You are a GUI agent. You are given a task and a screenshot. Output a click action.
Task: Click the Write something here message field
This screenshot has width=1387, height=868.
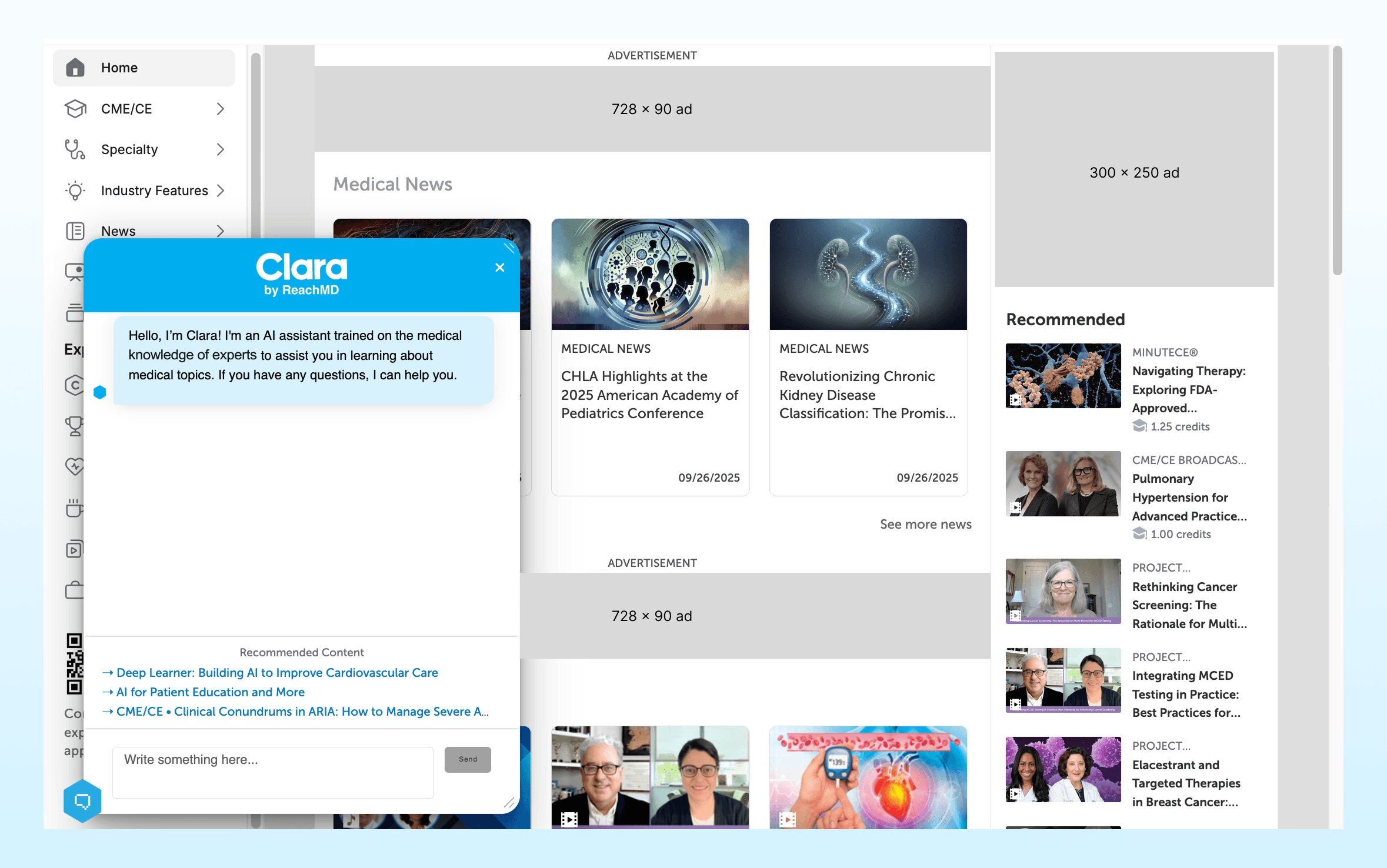[272, 772]
